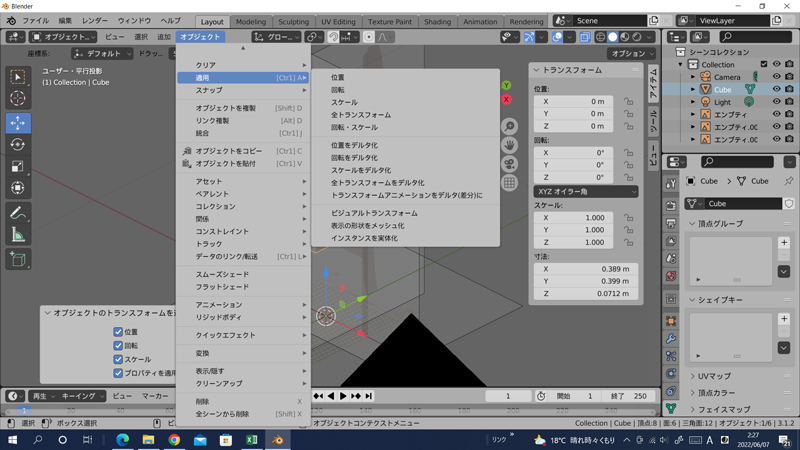Switch orthographic/perspective grid icon
The image size is (800, 450).
click(x=509, y=183)
